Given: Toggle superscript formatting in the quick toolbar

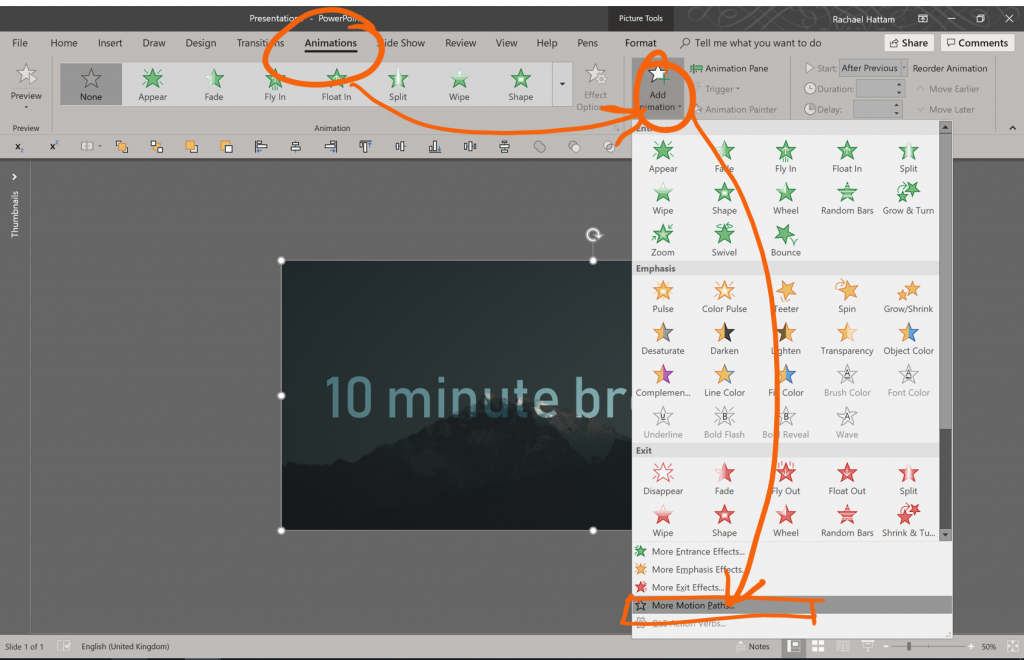Looking at the screenshot, I should [52, 146].
